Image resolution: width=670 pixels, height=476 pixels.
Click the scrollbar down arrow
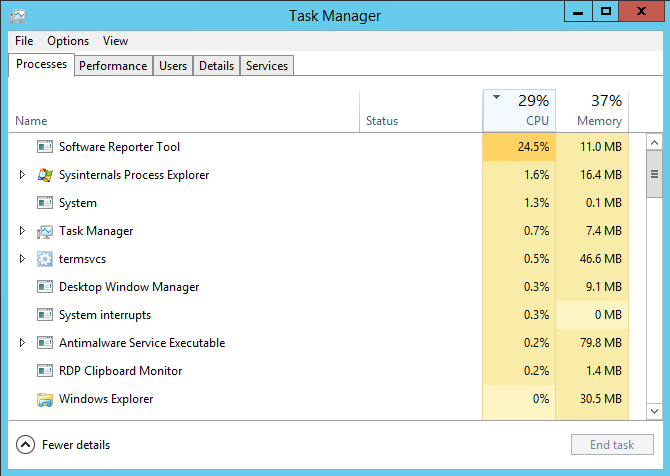coord(654,411)
